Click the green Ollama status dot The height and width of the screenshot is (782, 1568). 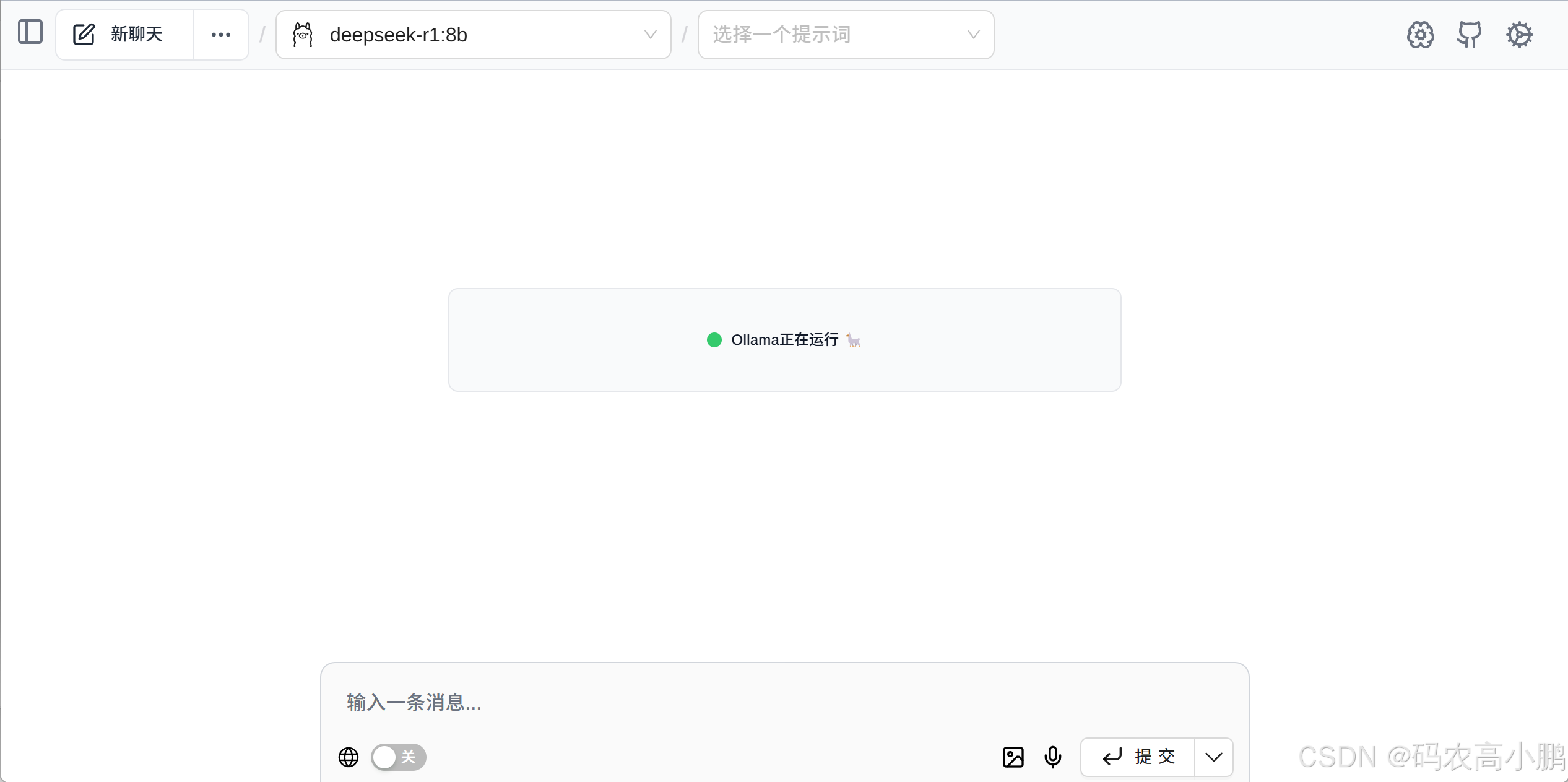pyautogui.click(x=714, y=340)
